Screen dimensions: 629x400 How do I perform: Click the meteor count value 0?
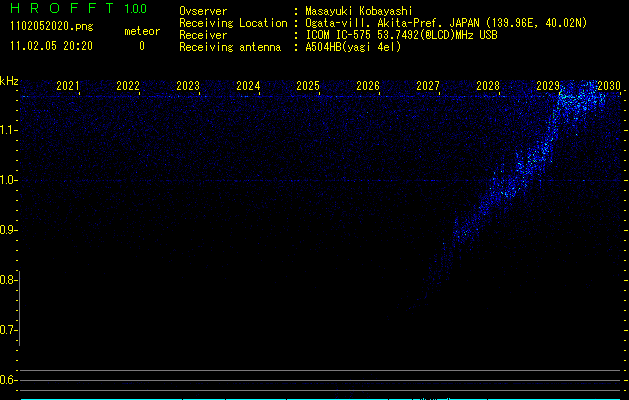pyautogui.click(x=142, y=46)
